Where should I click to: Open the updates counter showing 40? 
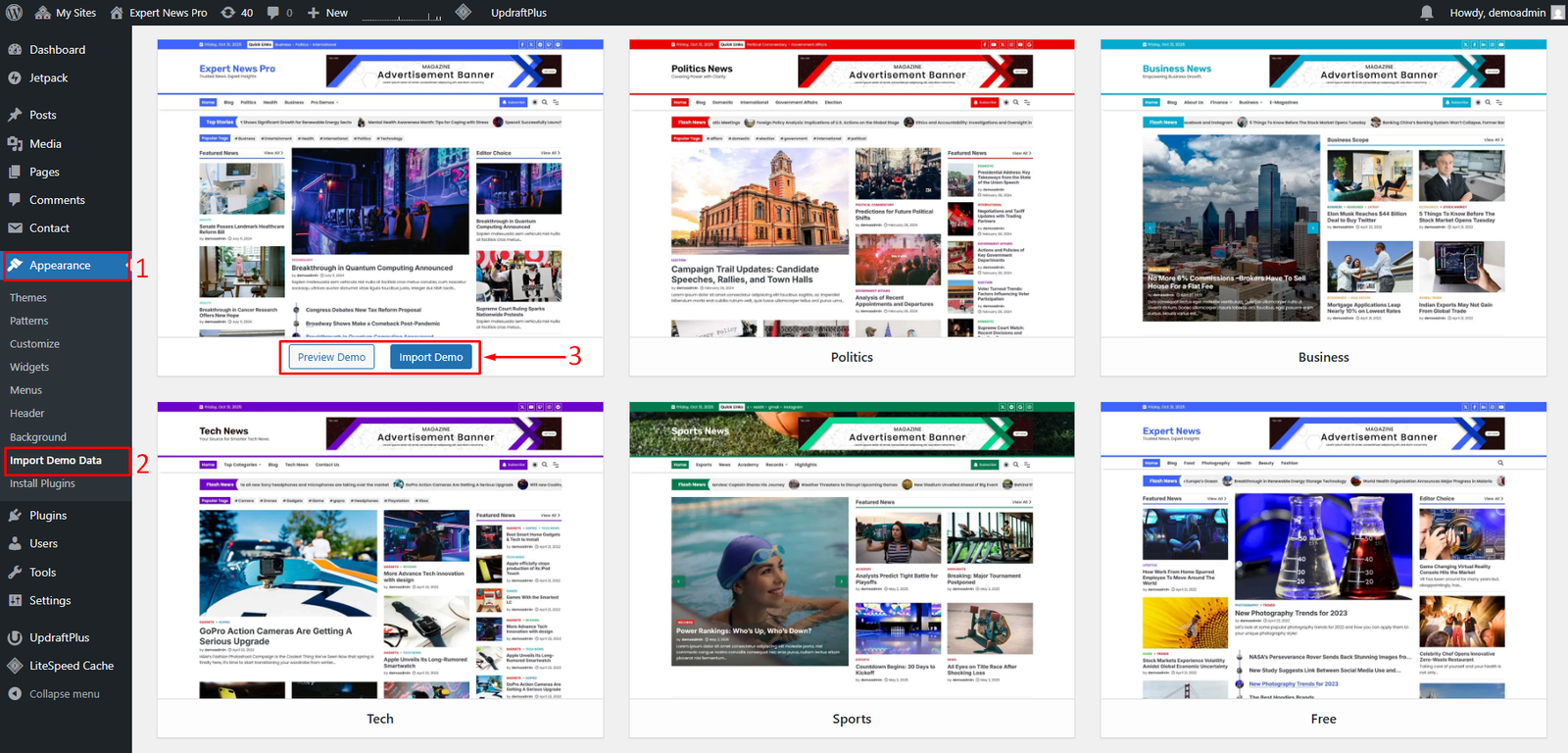pyautogui.click(x=237, y=13)
